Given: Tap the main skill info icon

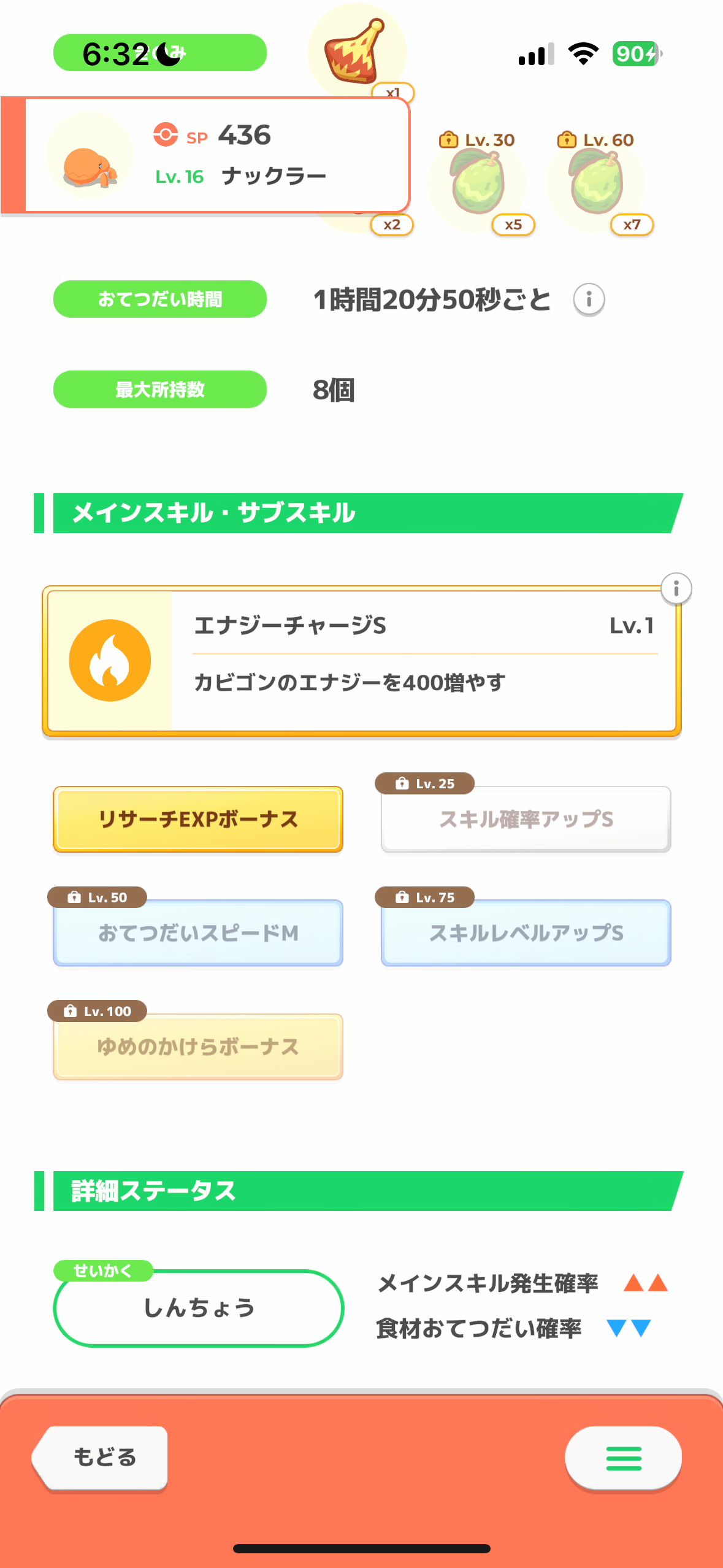Looking at the screenshot, I should pos(676,589).
